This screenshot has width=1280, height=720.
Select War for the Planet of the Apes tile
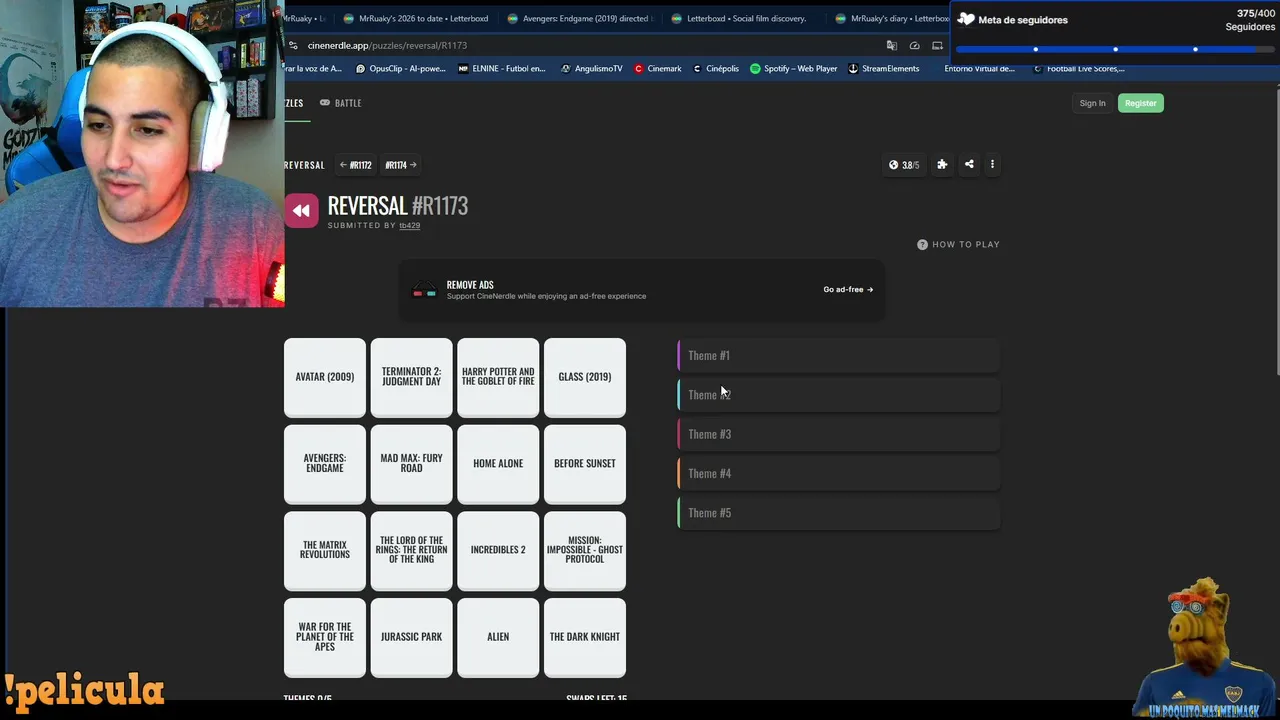(325, 637)
